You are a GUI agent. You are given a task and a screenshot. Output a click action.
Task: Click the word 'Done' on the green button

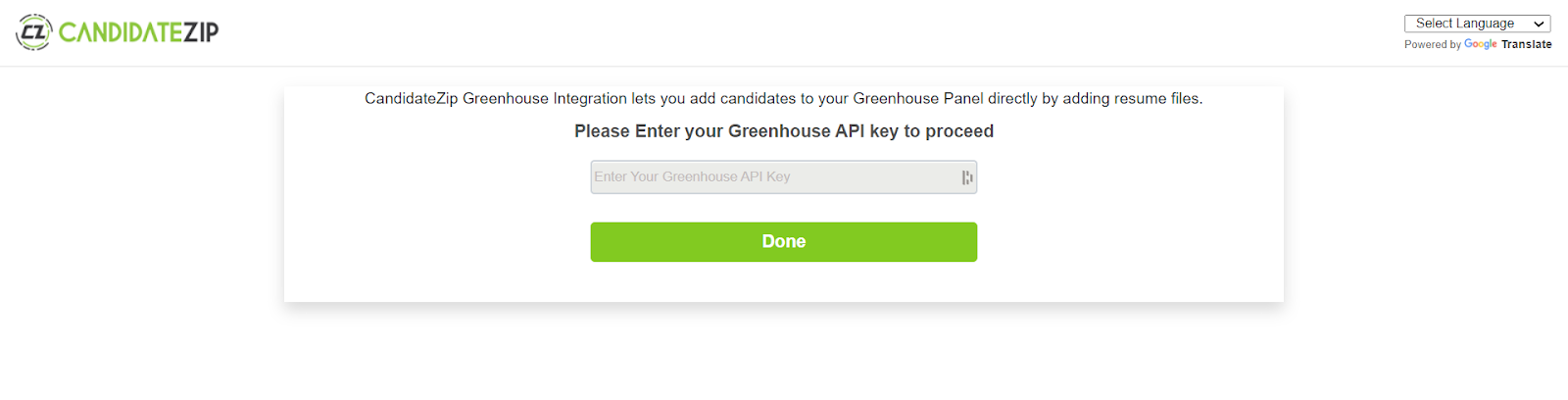tap(783, 242)
